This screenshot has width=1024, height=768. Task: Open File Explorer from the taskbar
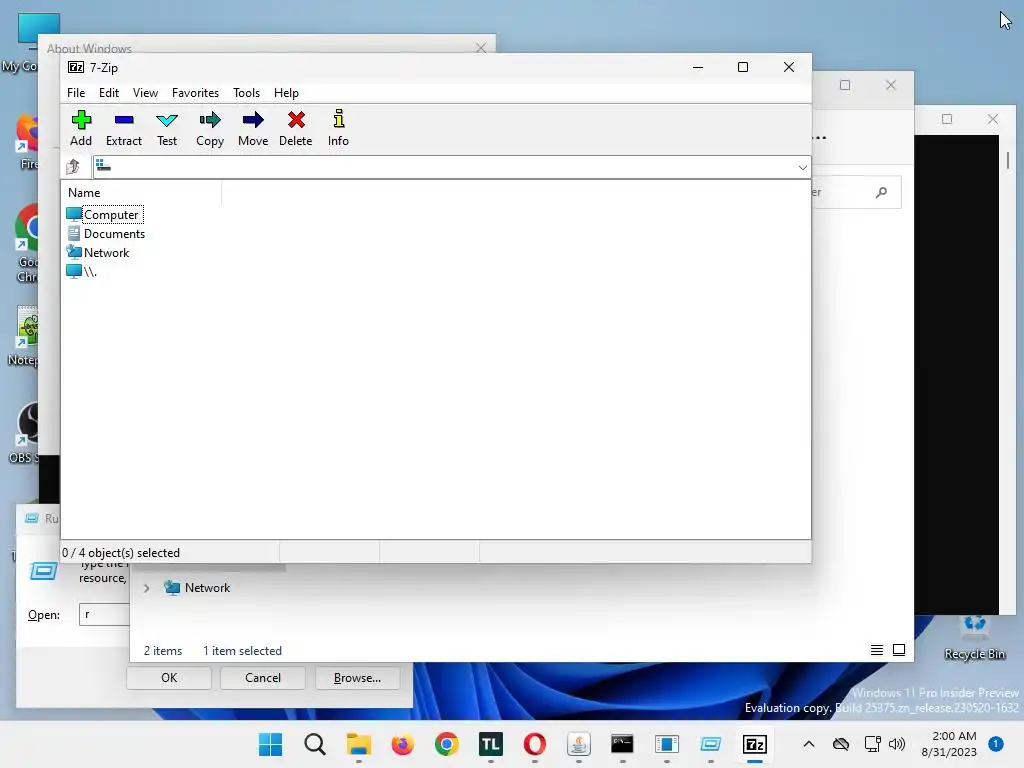pos(359,744)
